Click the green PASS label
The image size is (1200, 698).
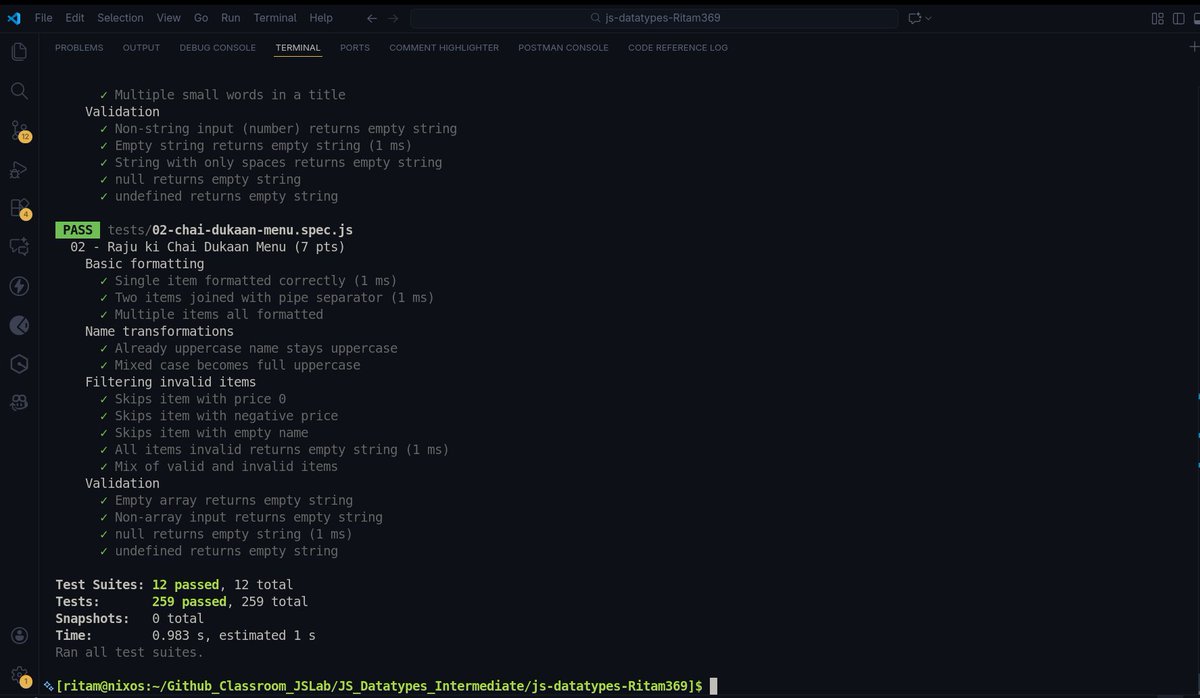(77, 230)
